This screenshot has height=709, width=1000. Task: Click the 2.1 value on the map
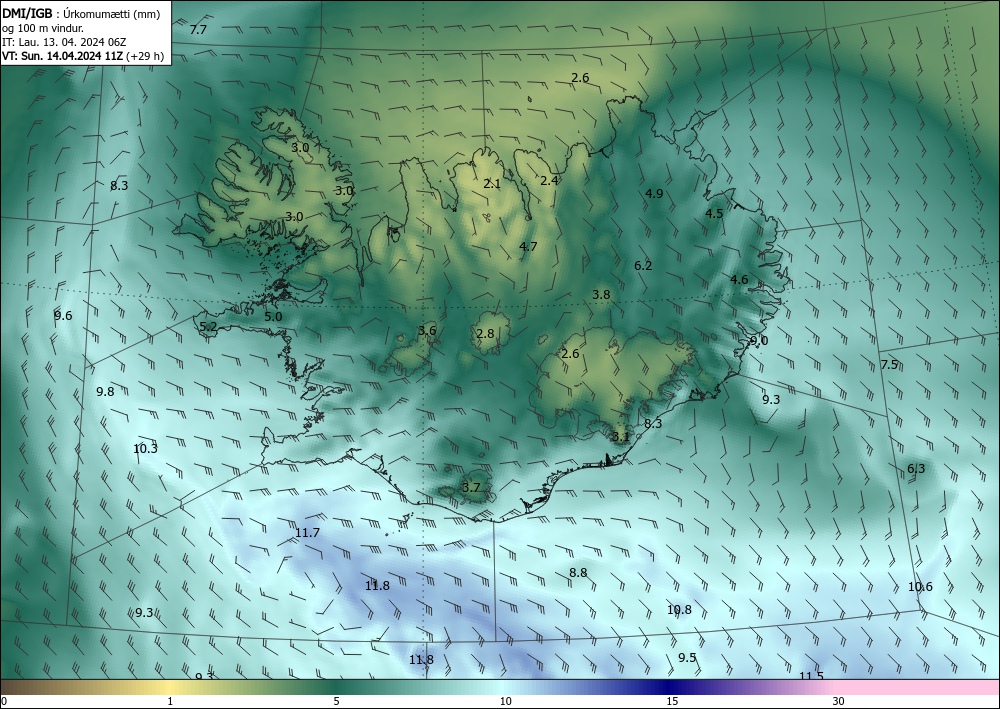coord(492,184)
